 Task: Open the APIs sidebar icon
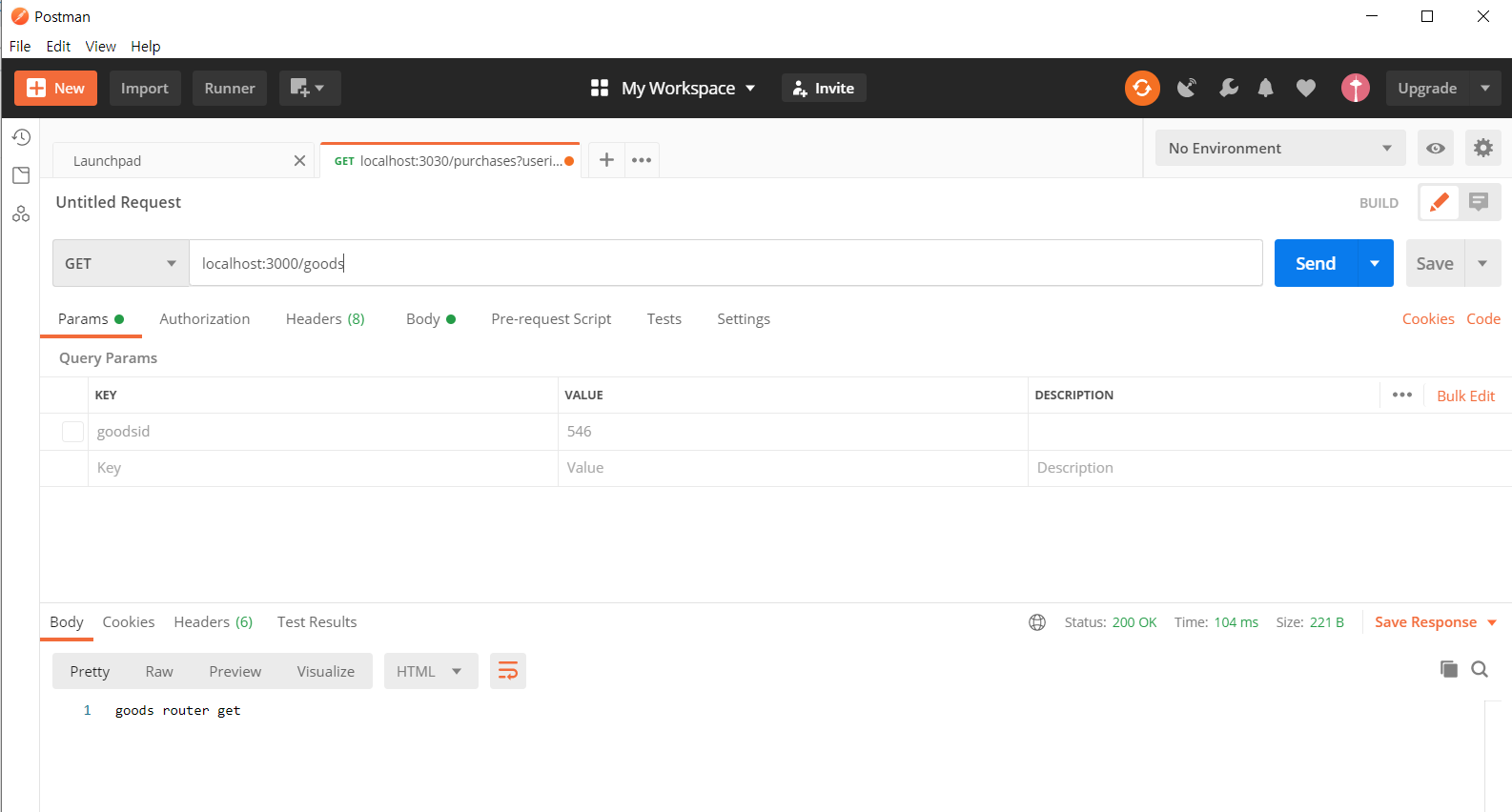21,213
